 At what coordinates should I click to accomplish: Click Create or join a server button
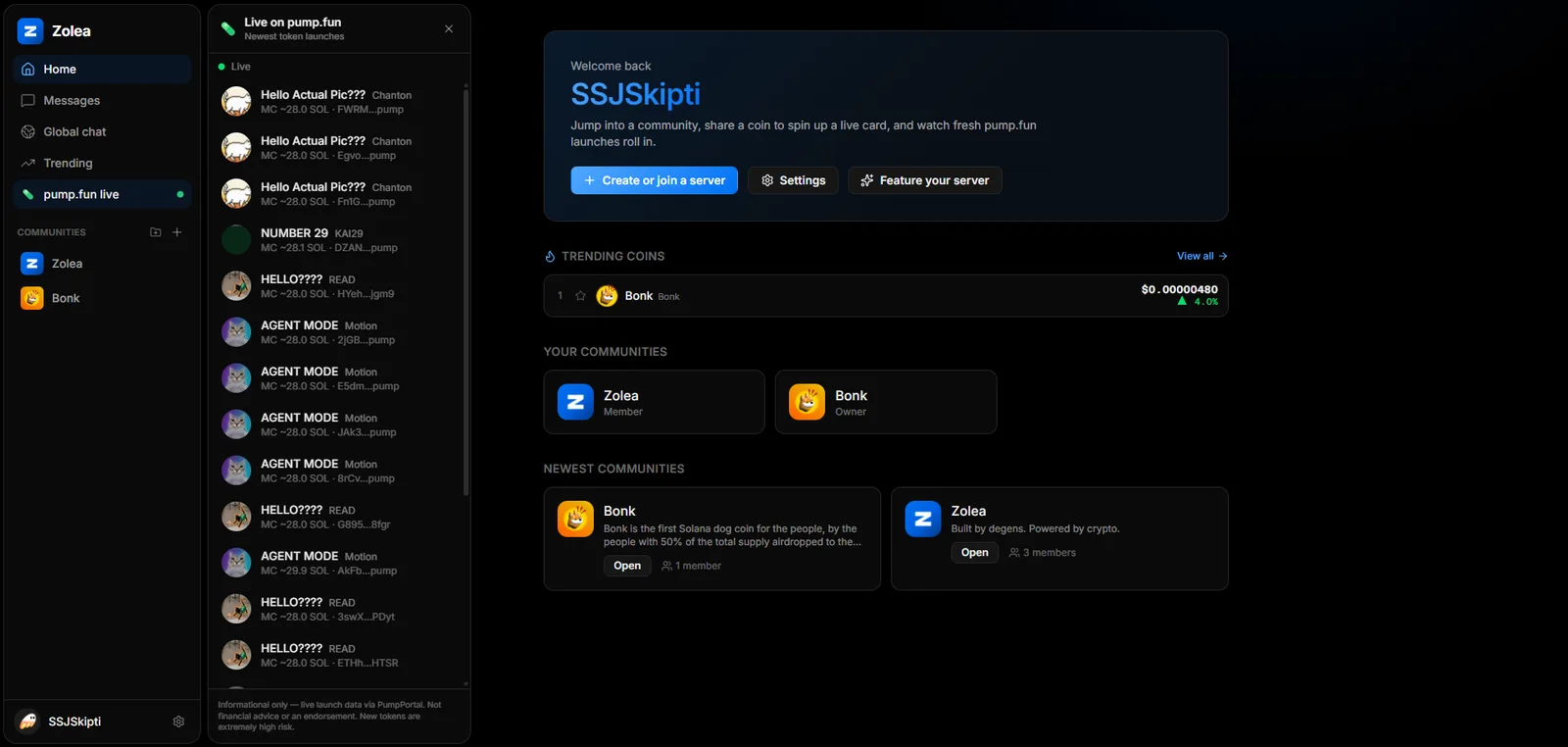click(655, 180)
